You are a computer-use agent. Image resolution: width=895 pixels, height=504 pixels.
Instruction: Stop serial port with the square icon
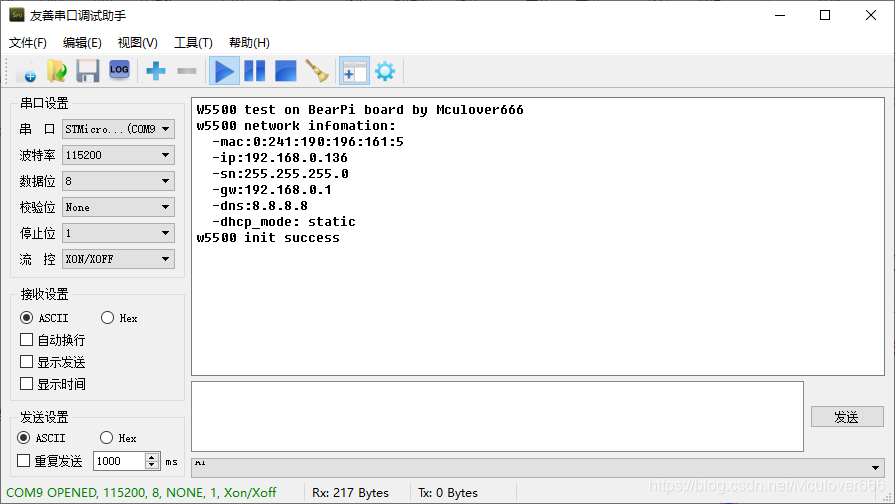(x=285, y=71)
